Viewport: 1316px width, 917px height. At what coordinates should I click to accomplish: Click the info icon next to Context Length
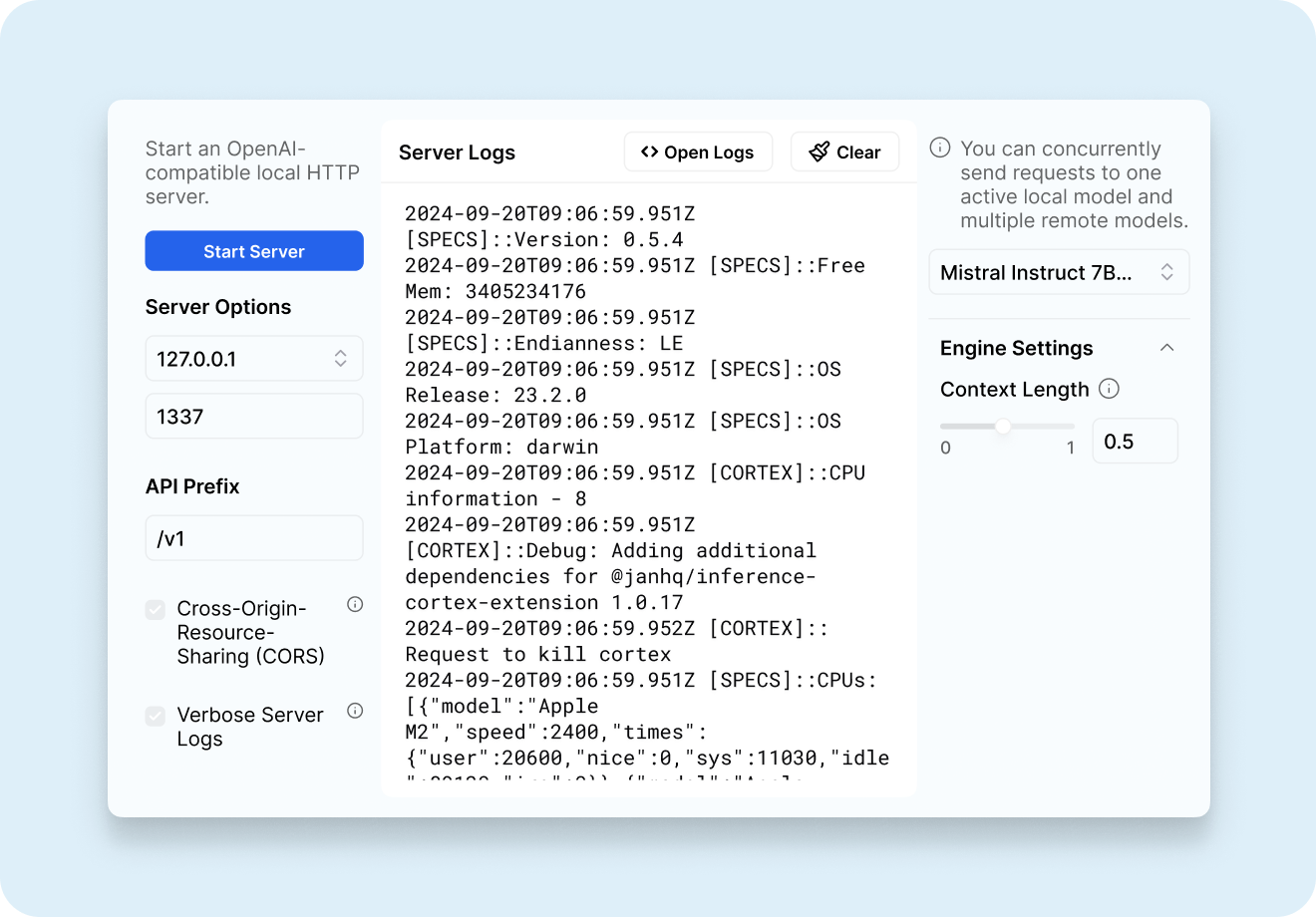[x=1109, y=389]
